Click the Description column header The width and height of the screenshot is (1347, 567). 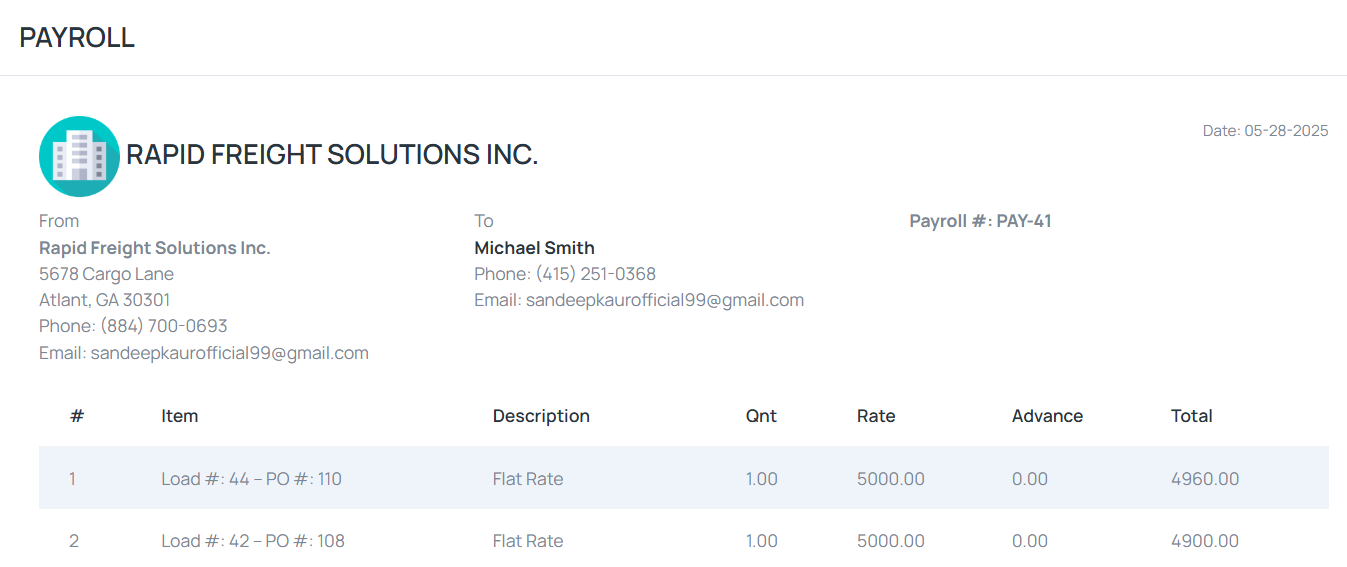(541, 416)
